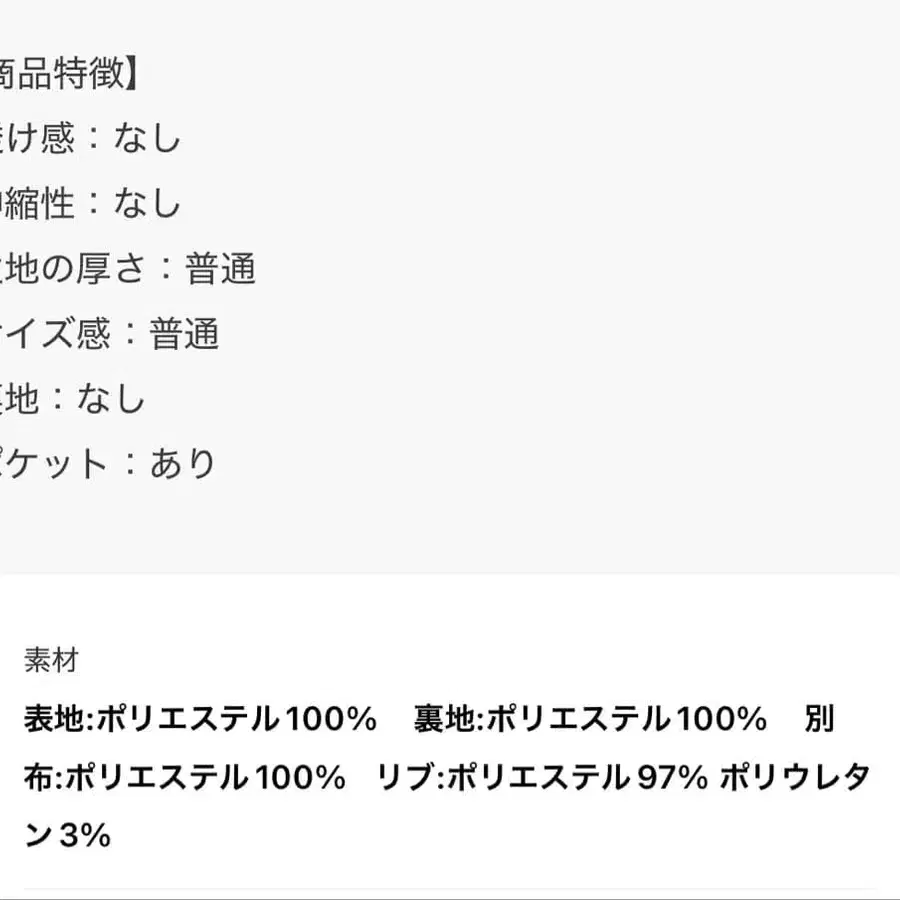Click the 伸縮性 label text
This screenshot has height=900, width=900.
(38, 203)
